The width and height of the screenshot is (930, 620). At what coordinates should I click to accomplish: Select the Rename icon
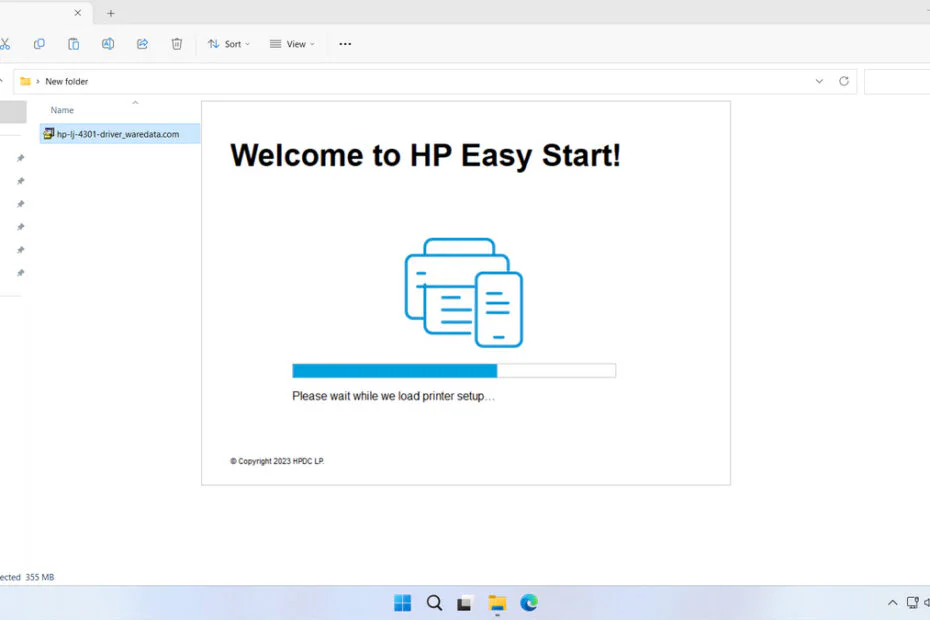point(107,44)
